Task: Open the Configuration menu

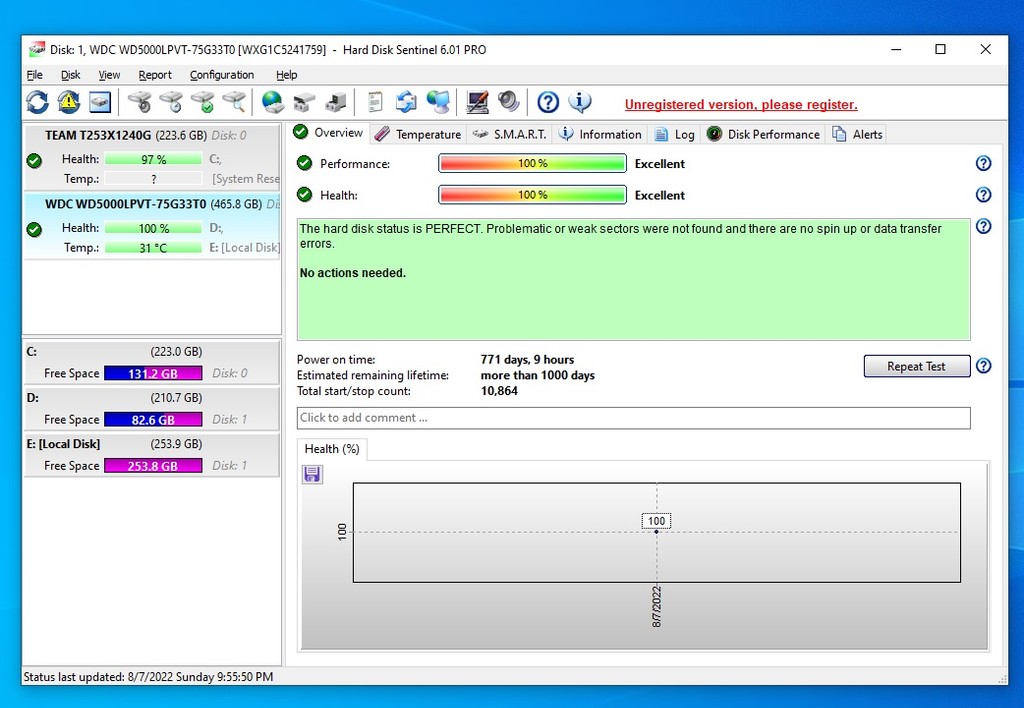Action: (221, 75)
